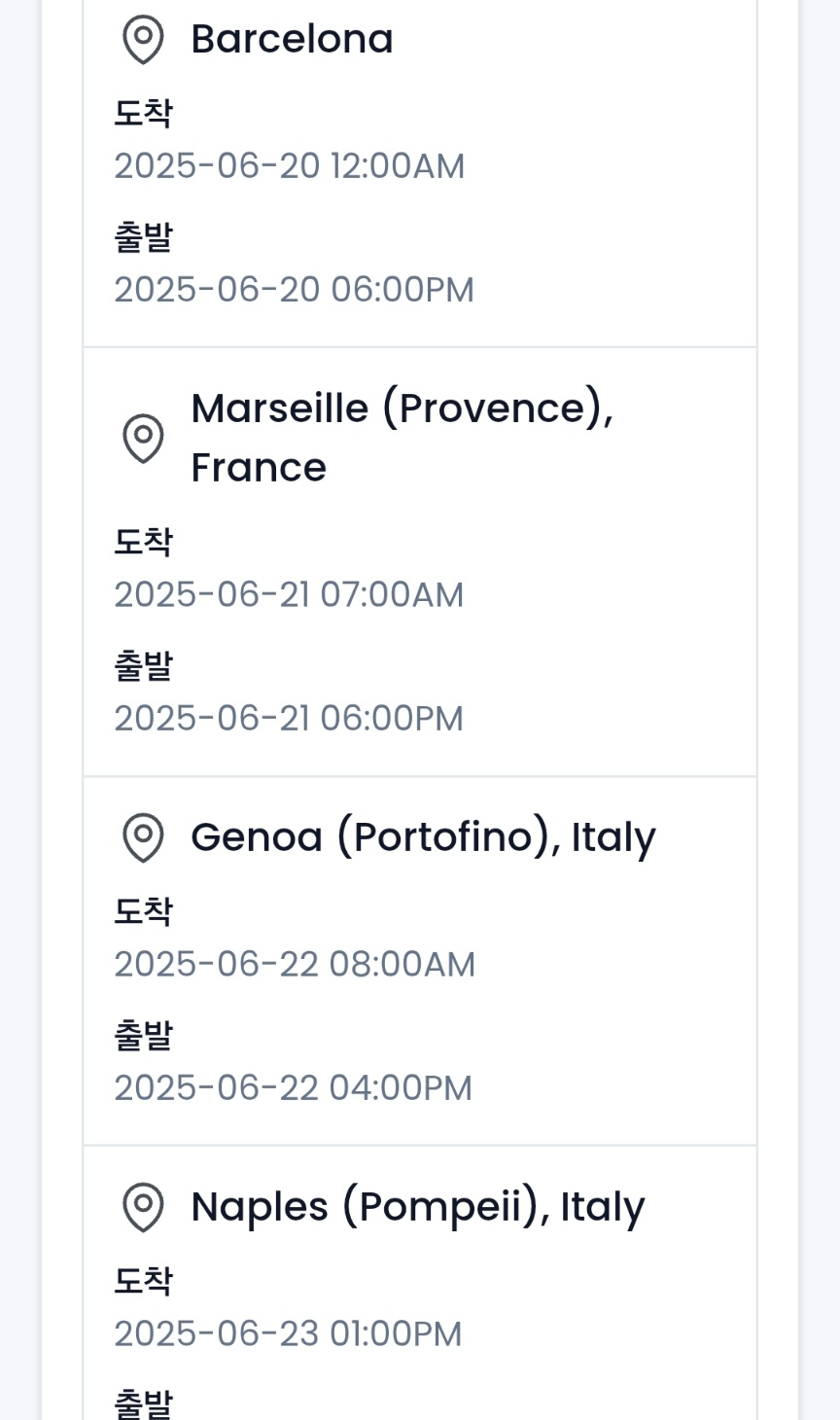The width and height of the screenshot is (840, 1420).
Task: Select the Marseille (Provence), France heading
Action: coord(402,438)
